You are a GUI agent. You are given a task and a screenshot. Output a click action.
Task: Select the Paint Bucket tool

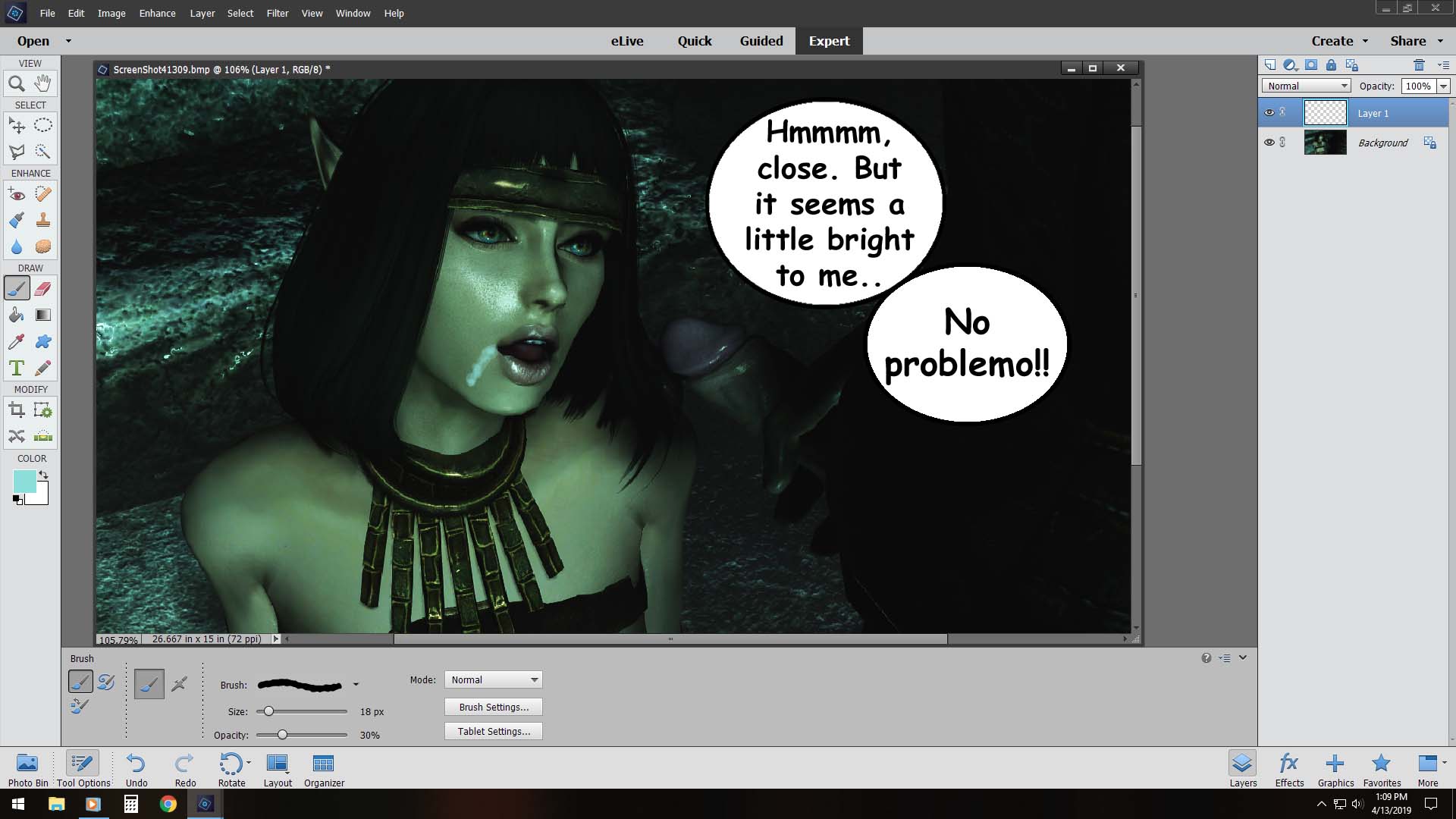click(17, 315)
